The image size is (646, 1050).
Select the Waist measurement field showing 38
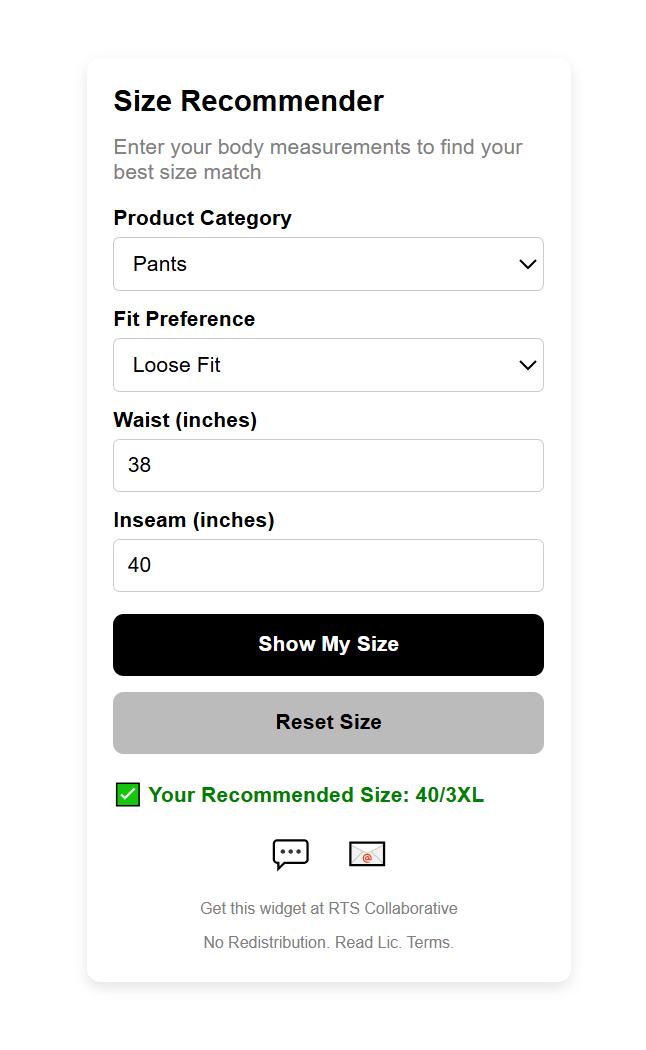328,465
